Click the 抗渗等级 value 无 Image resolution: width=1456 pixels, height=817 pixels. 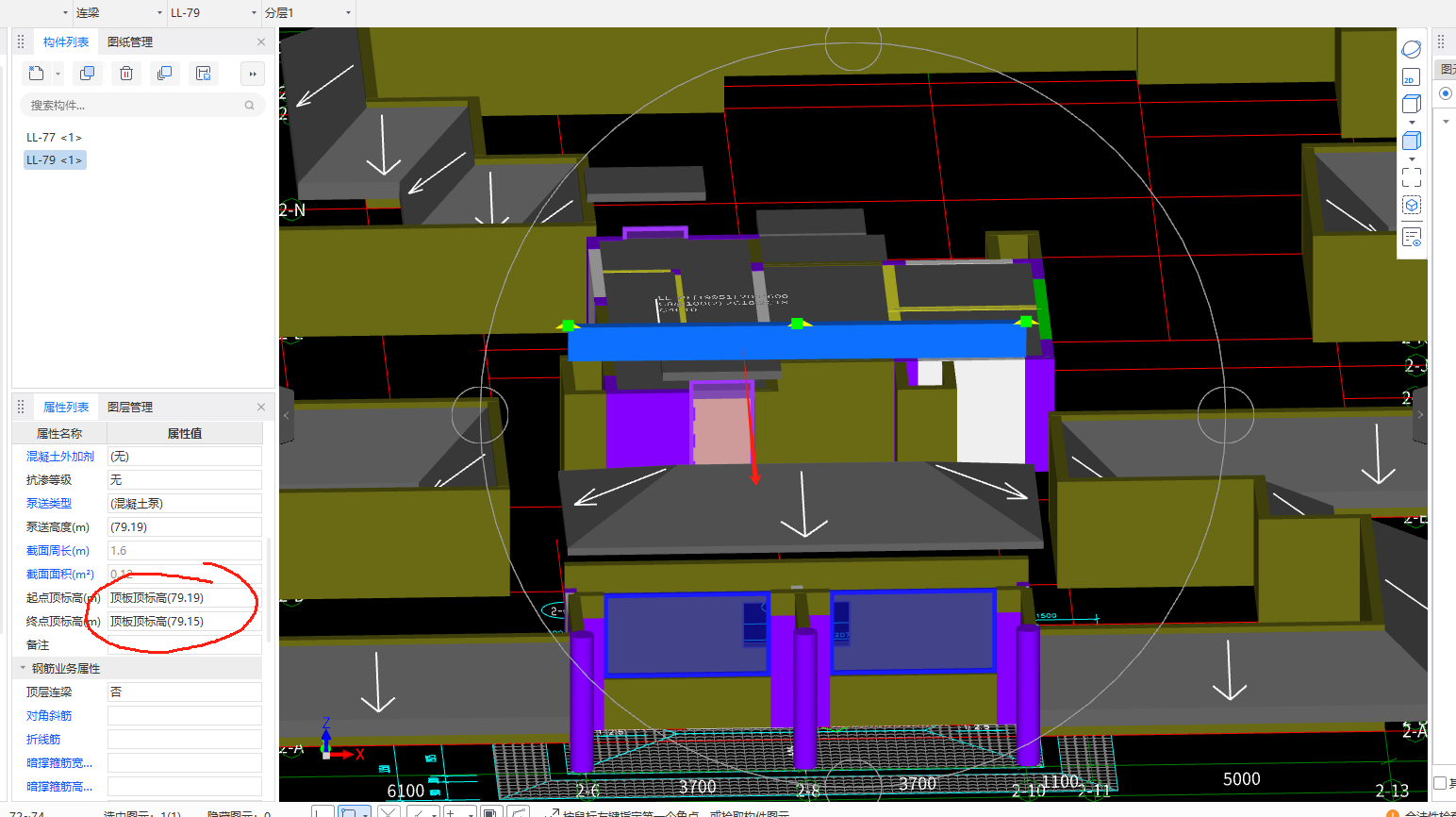[185, 480]
